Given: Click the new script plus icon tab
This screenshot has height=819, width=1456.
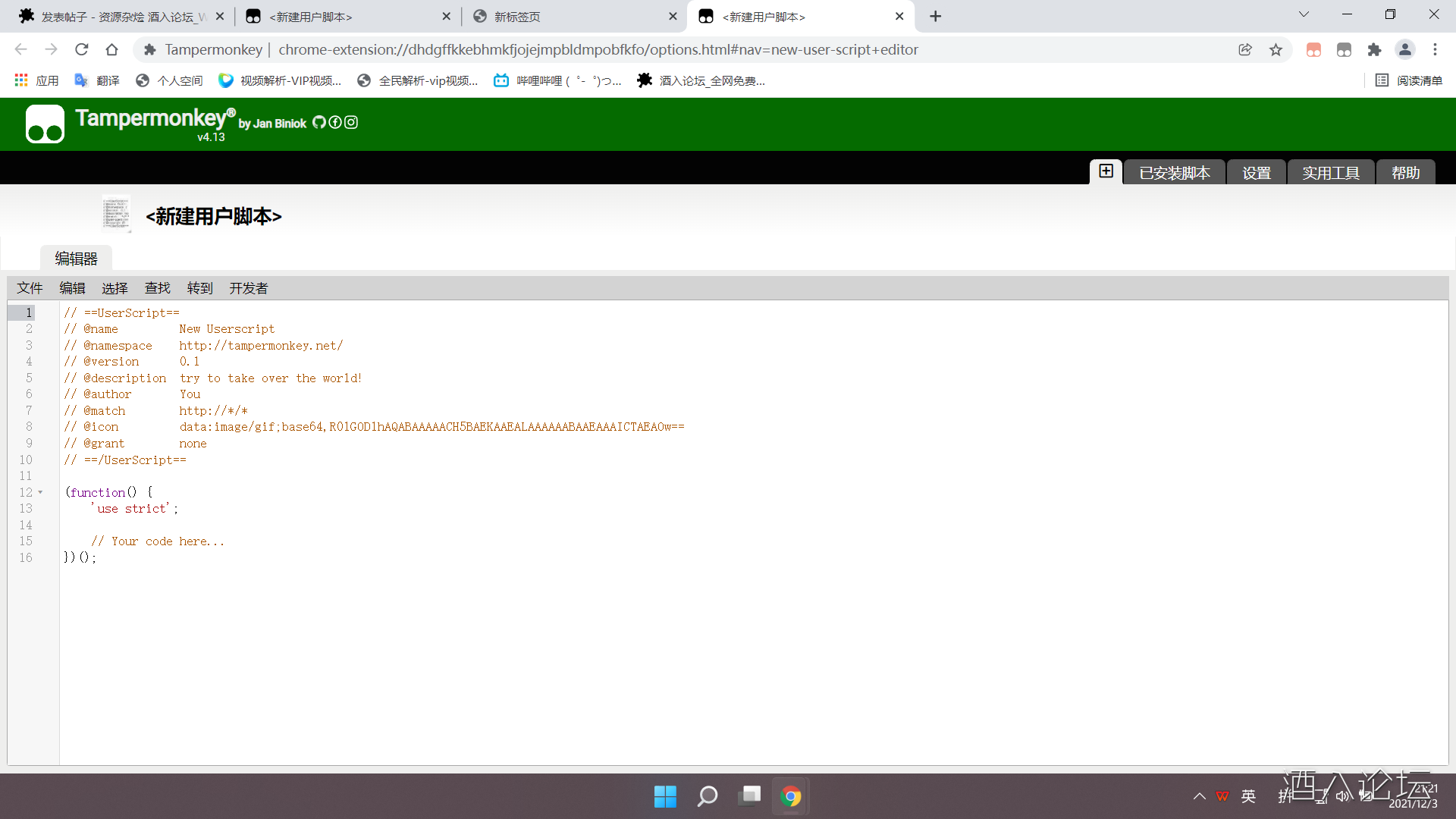Looking at the screenshot, I should (1106, 171).
